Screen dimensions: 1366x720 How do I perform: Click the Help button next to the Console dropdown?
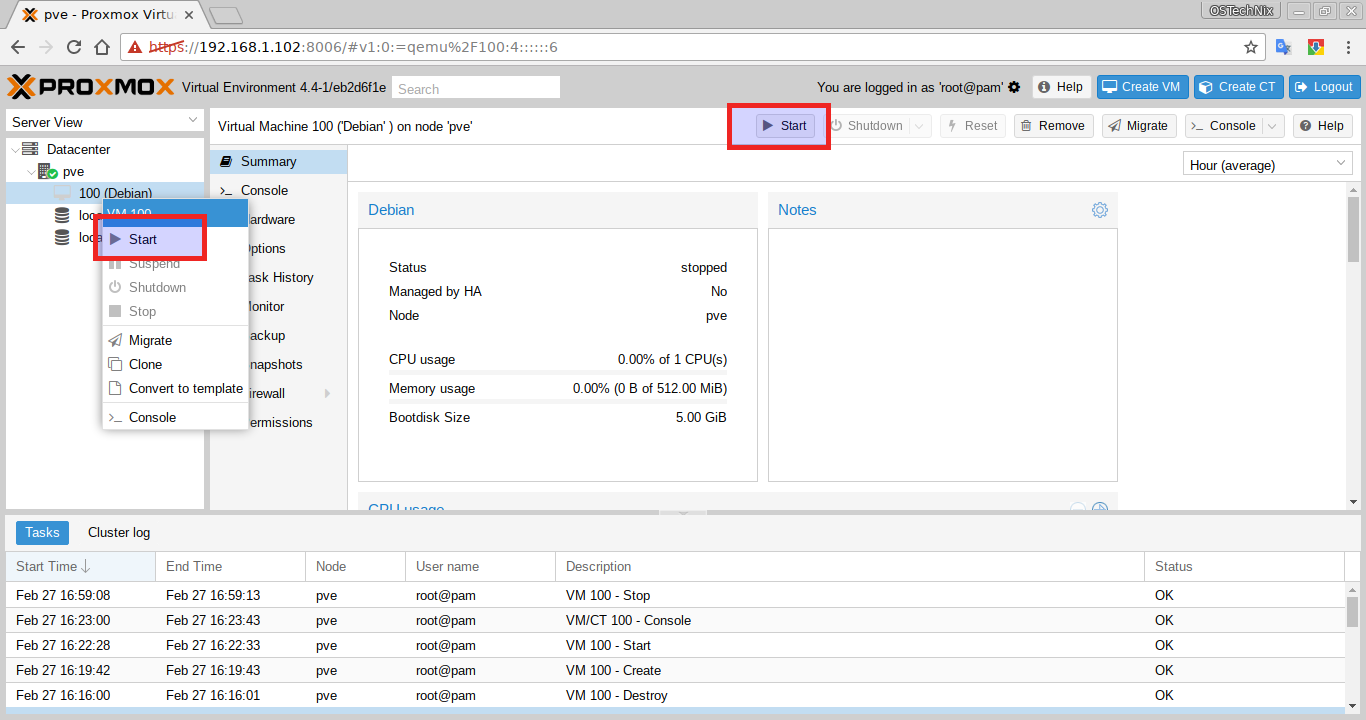(x=1322, y=126)
